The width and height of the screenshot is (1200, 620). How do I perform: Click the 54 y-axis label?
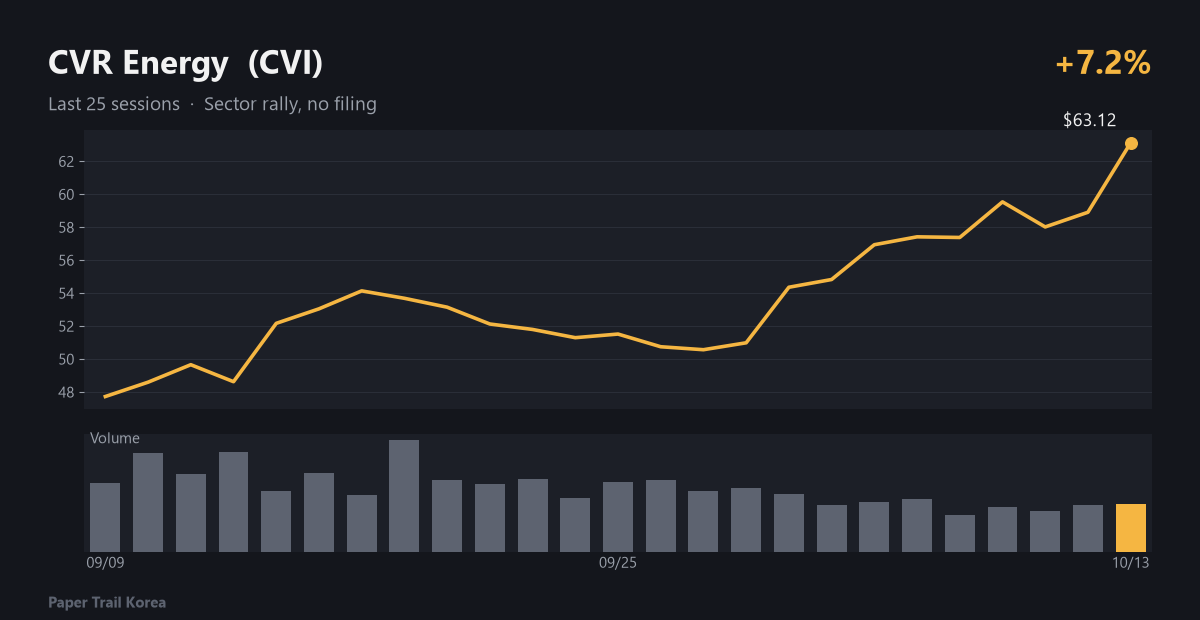pyautogui.click(x=67, y=294)
